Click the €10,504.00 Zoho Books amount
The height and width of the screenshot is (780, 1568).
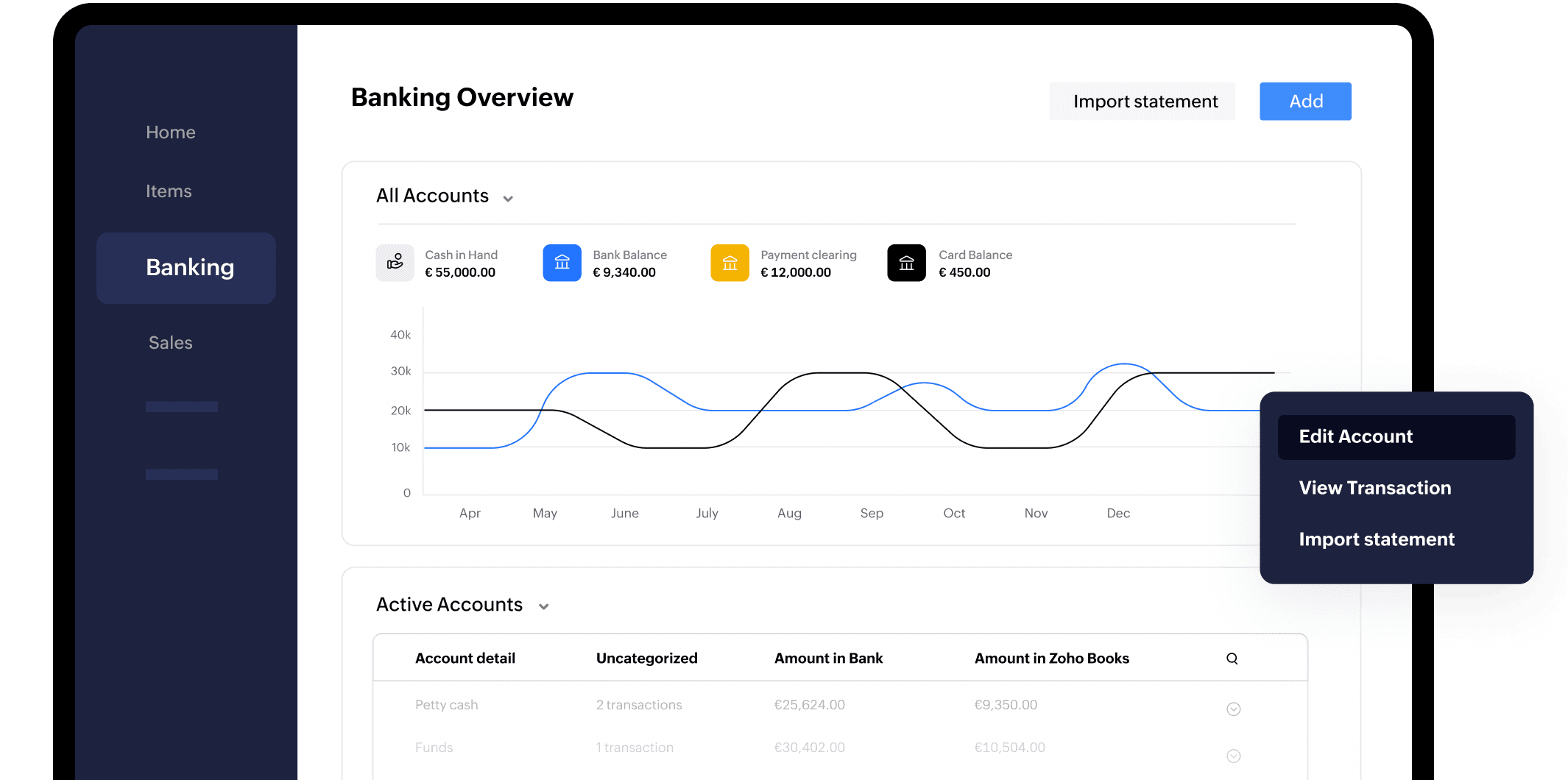point(1010,748)
